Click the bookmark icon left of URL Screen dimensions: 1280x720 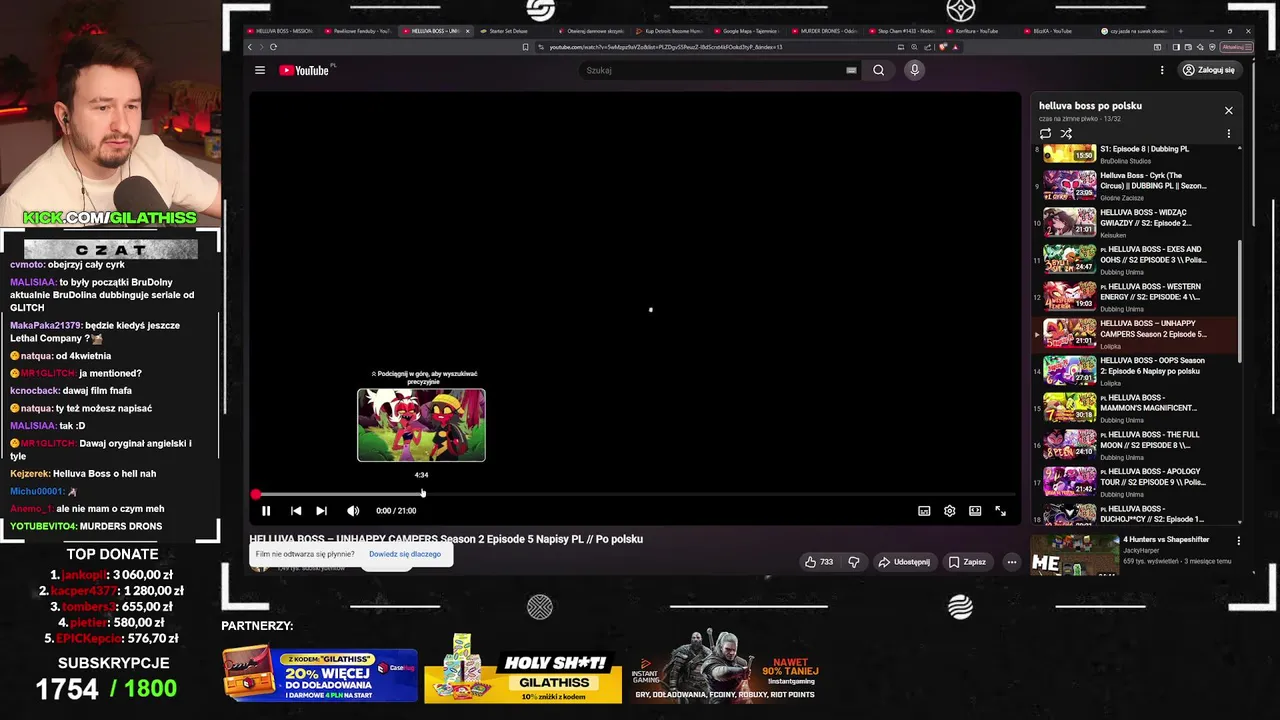pyautogui.click(x=525, y=47)
